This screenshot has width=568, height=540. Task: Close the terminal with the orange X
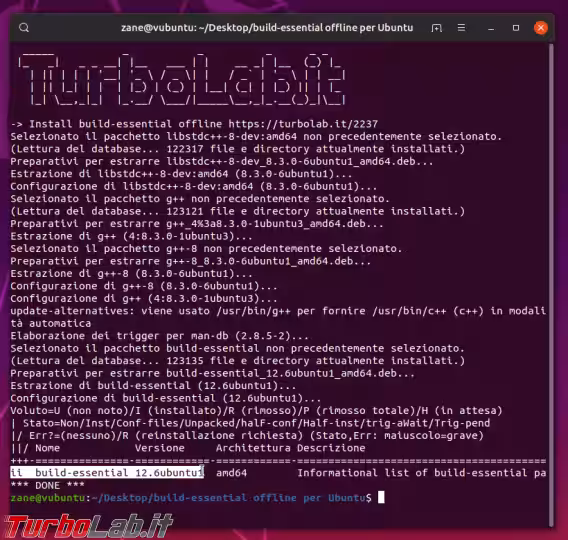pyautogui.click(x=540, y=28)
